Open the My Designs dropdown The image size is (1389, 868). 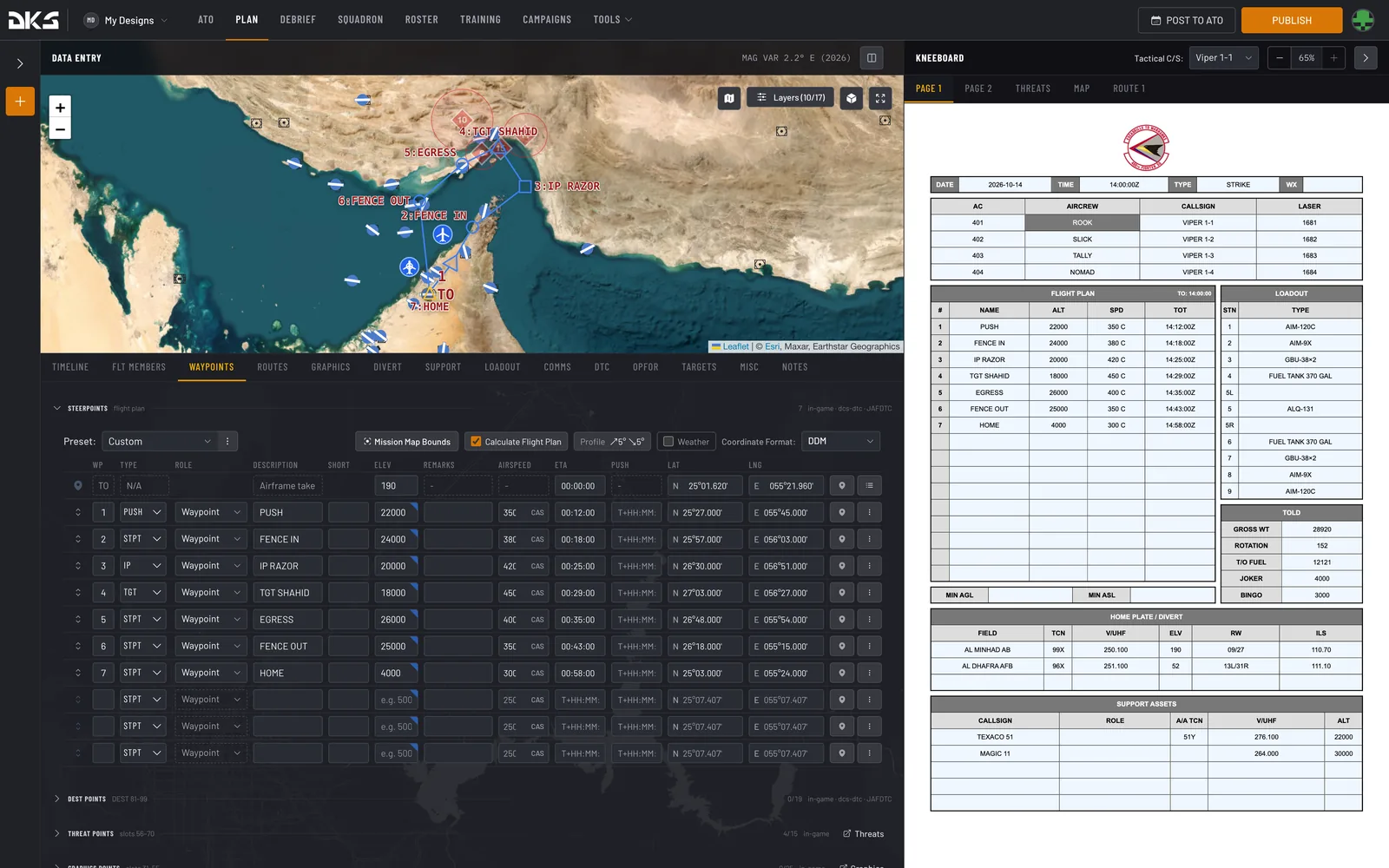(x=126, y=20)
